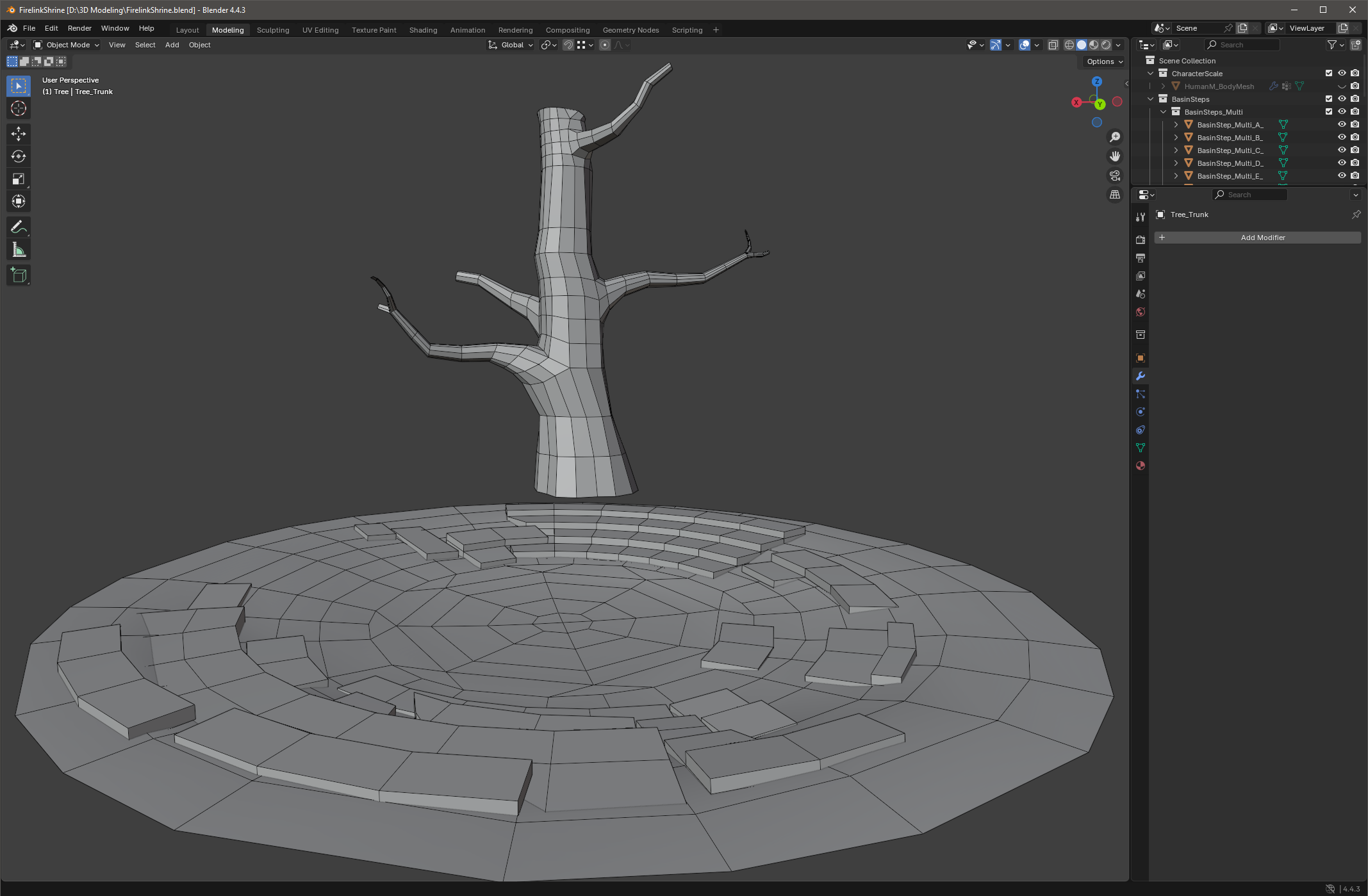Open the Material properties tab icon
Viewport: 1368px width, 896px height.
pyautogui.click(x=1141, y=466)
